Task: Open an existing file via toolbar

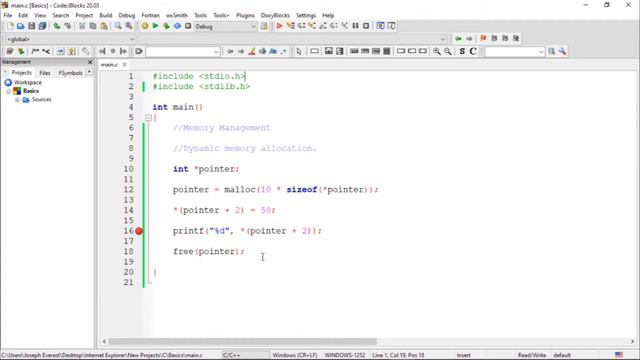Action: [x=20, y=26]
